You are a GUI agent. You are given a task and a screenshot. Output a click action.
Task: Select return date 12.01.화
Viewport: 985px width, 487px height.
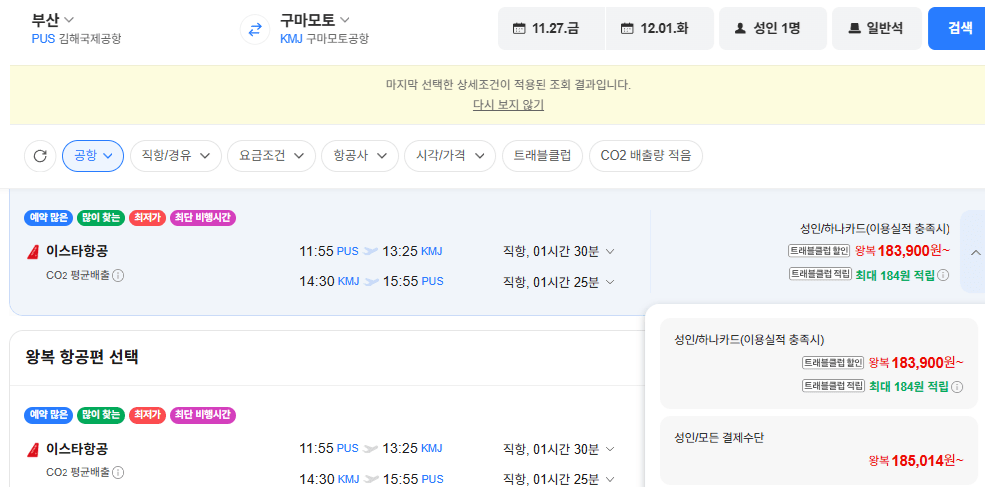[x=660, y=28]
